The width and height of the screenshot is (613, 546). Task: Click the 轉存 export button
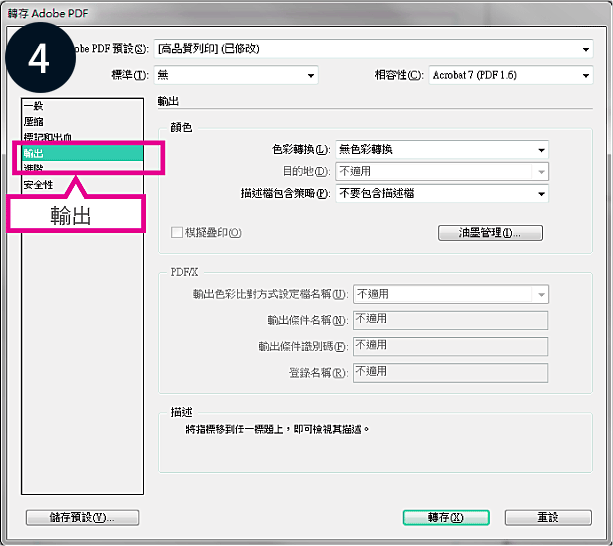[x=446, y=517]
